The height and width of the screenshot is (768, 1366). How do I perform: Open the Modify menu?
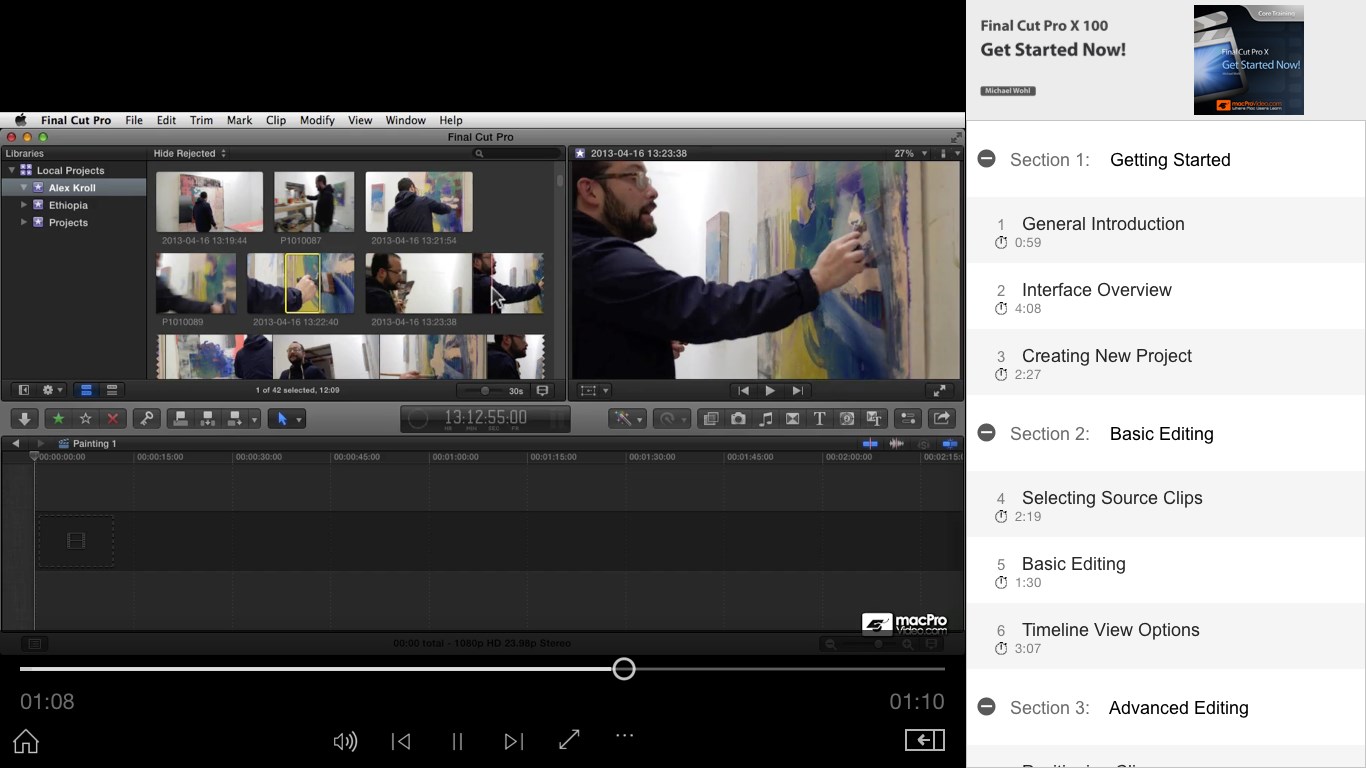(x=317, y=120)
